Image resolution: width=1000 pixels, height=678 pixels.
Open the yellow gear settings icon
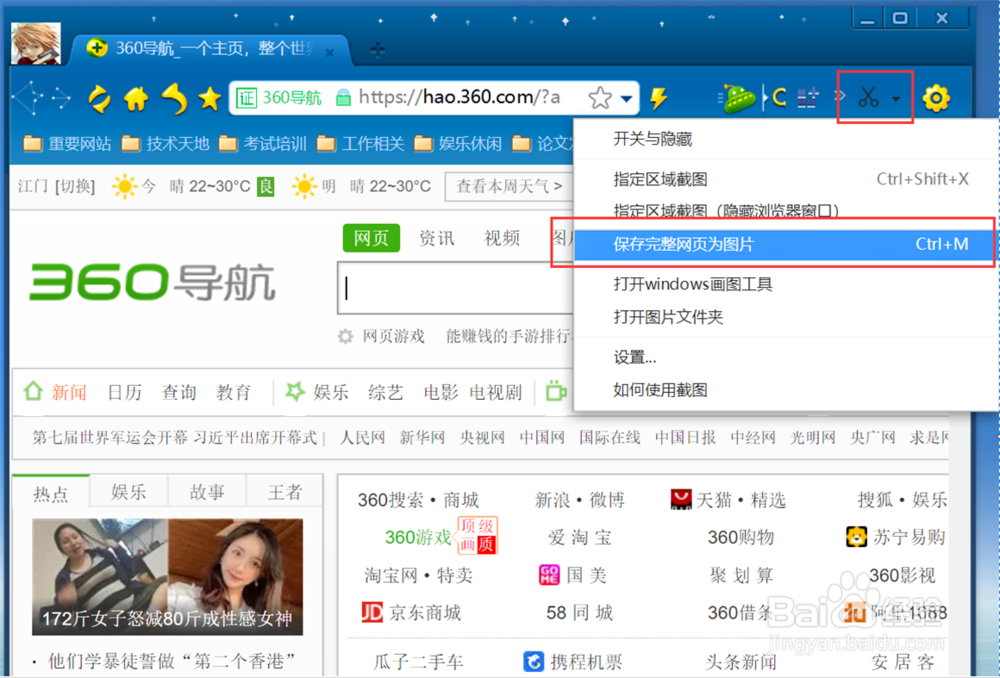tap(936, 98)
